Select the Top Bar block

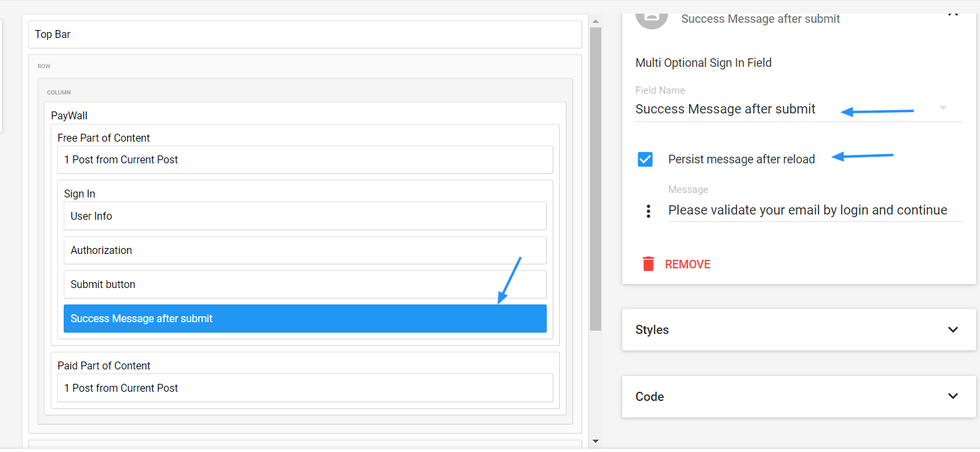pos(305,34)
